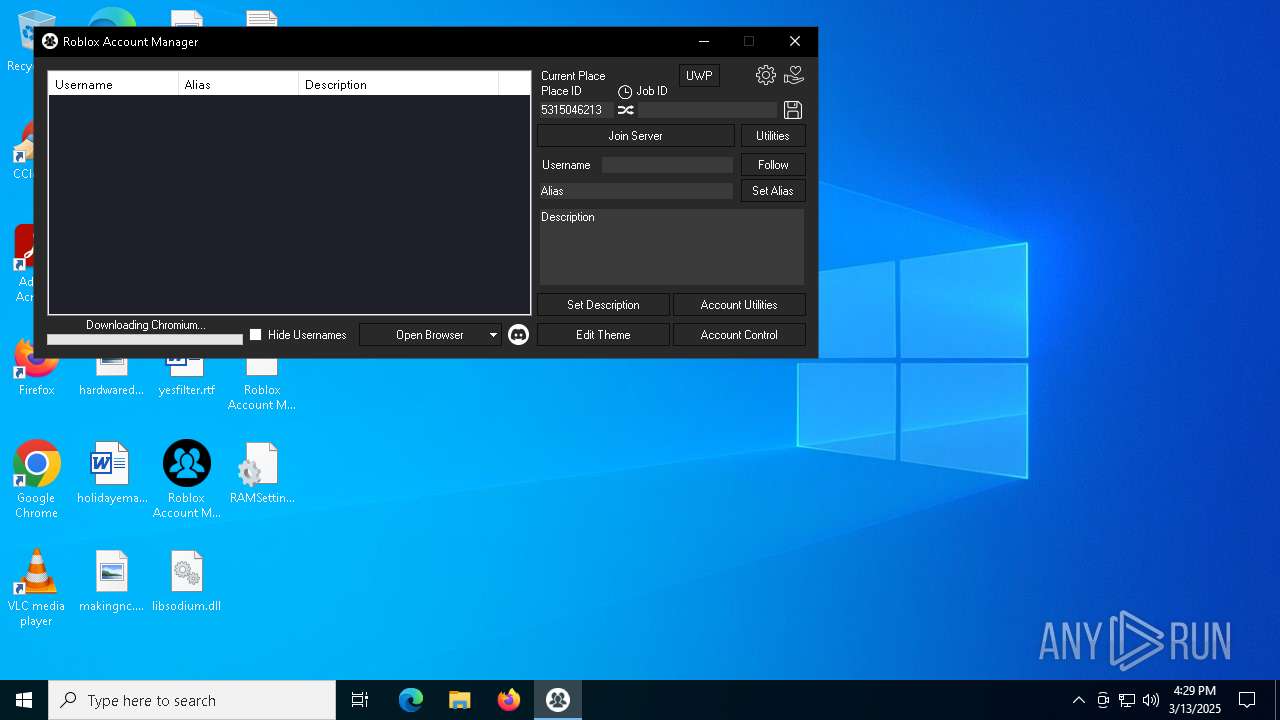
Task: Click the network tray icon
Action: pos(1127,700)
